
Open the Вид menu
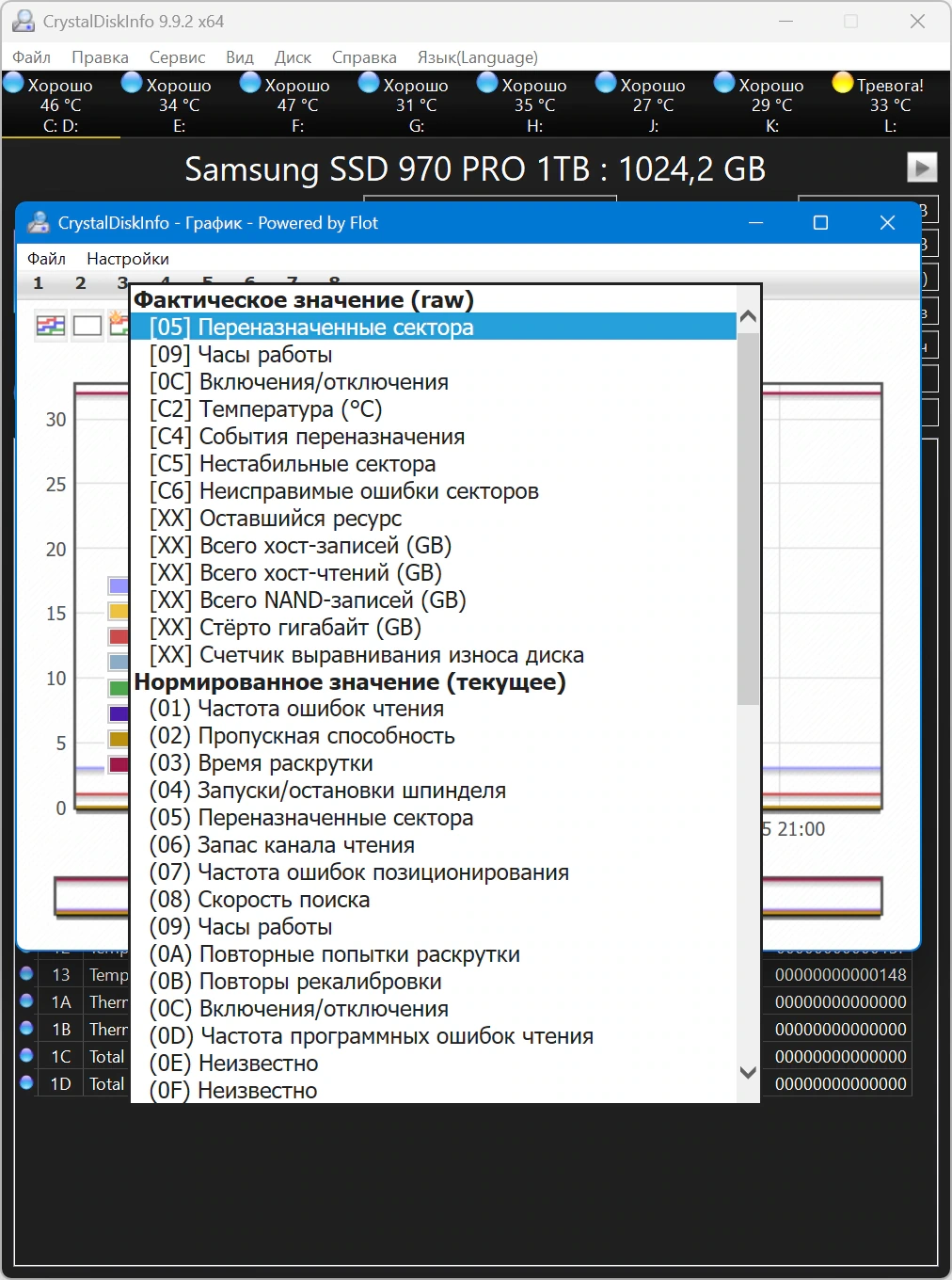coord(240,57)
